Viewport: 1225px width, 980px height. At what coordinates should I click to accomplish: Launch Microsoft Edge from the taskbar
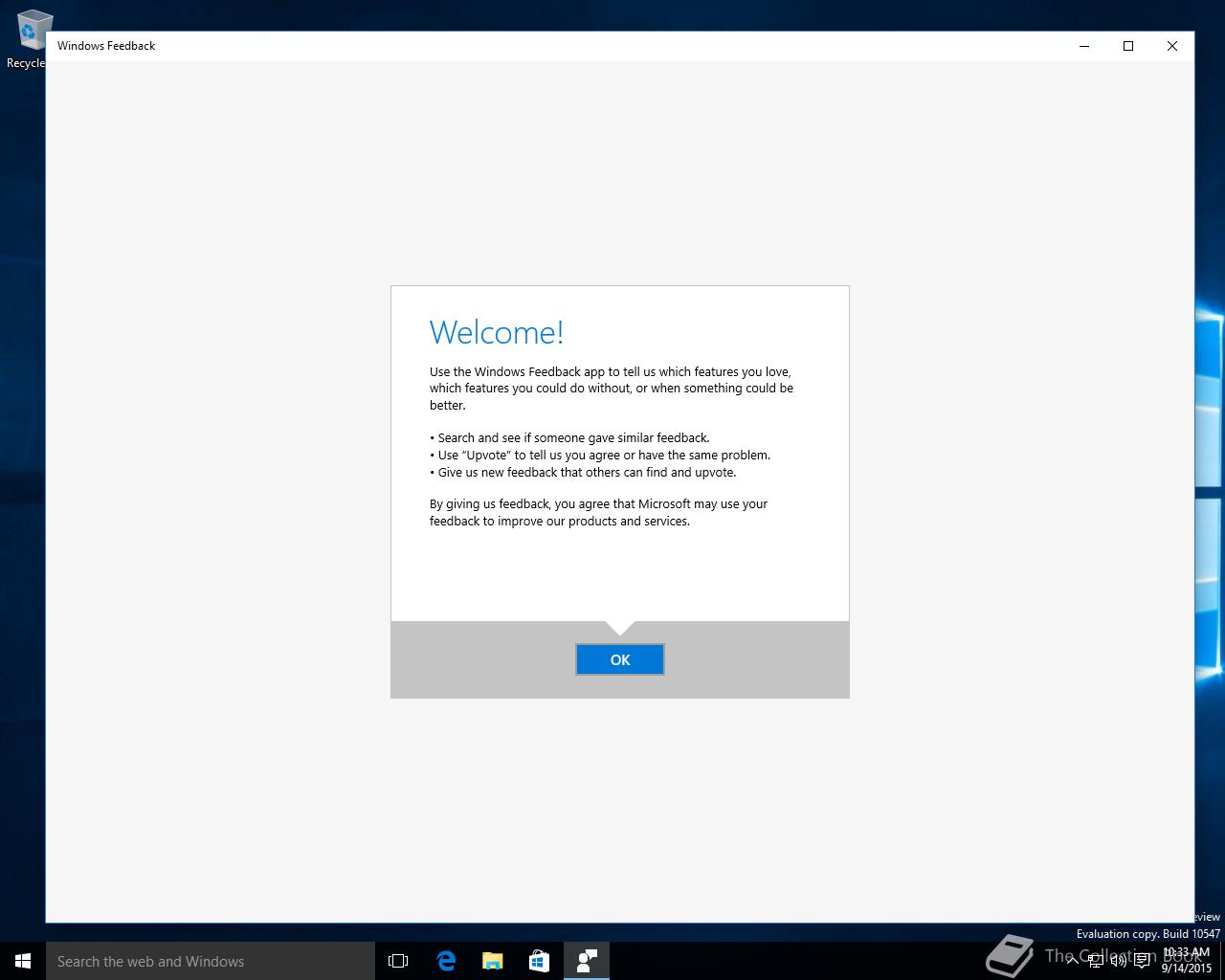446,961
